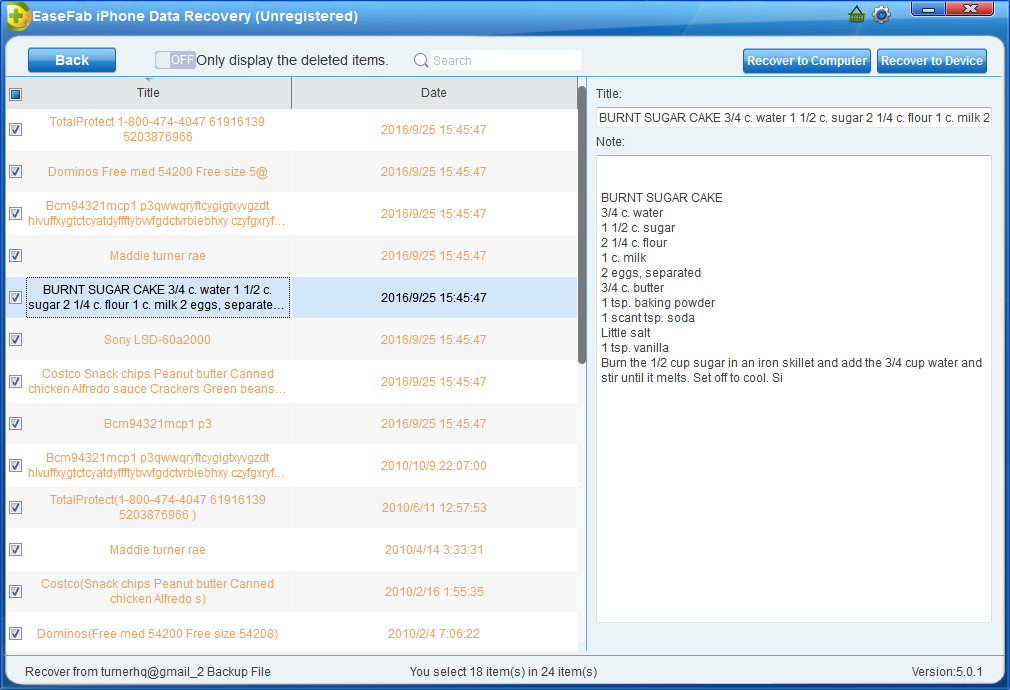Select Maddie turner rae dated 2010/4/14
Viewport: 1010px width, 690px height.
tap(157, 550)
